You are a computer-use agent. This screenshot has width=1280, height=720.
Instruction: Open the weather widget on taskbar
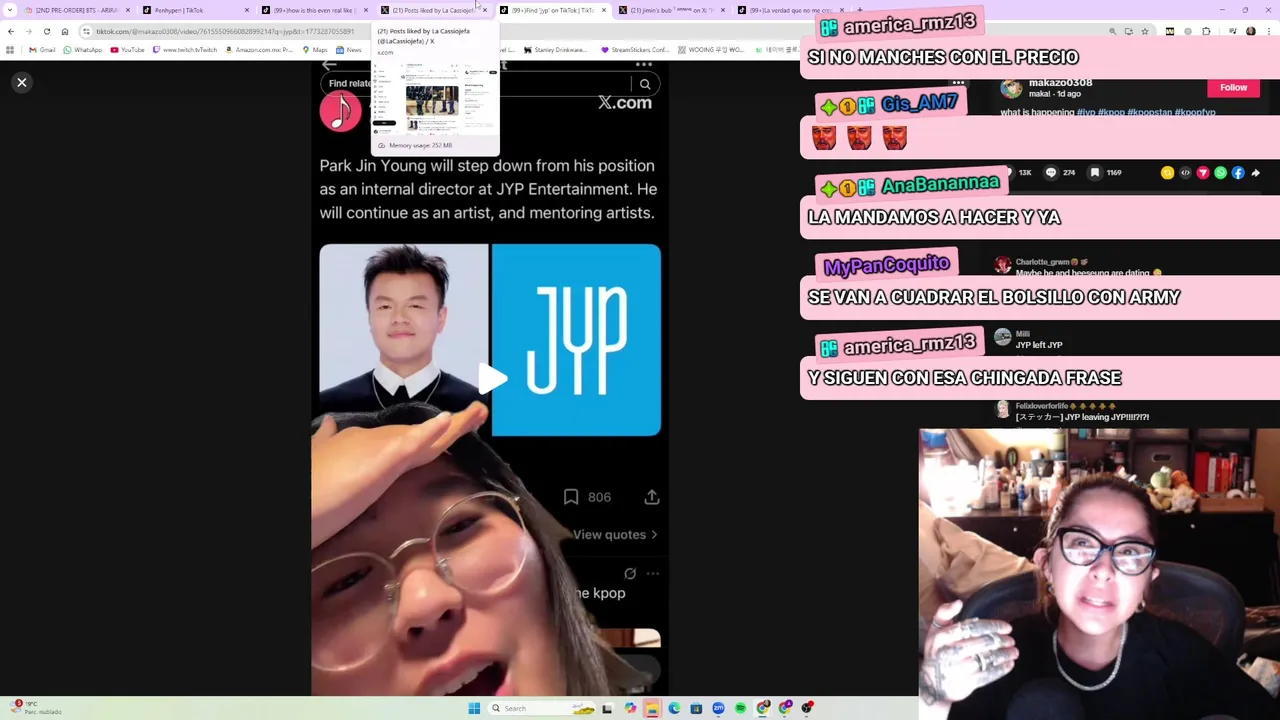point(35,707)
